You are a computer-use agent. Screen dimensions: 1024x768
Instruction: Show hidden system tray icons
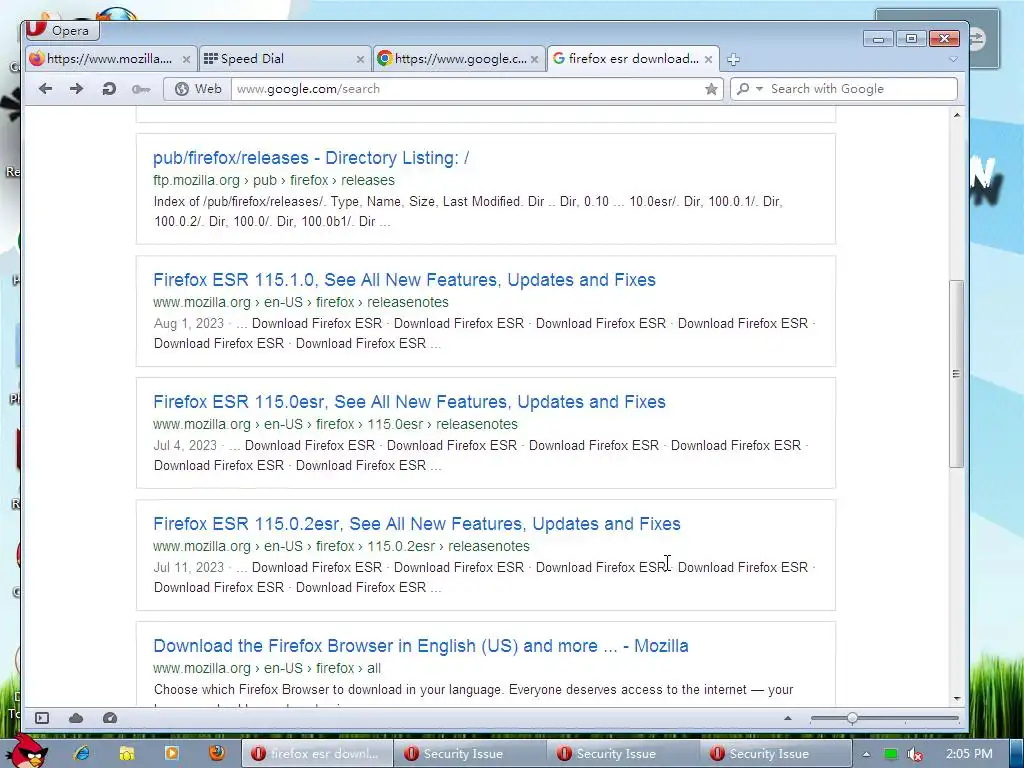(866, 754)
